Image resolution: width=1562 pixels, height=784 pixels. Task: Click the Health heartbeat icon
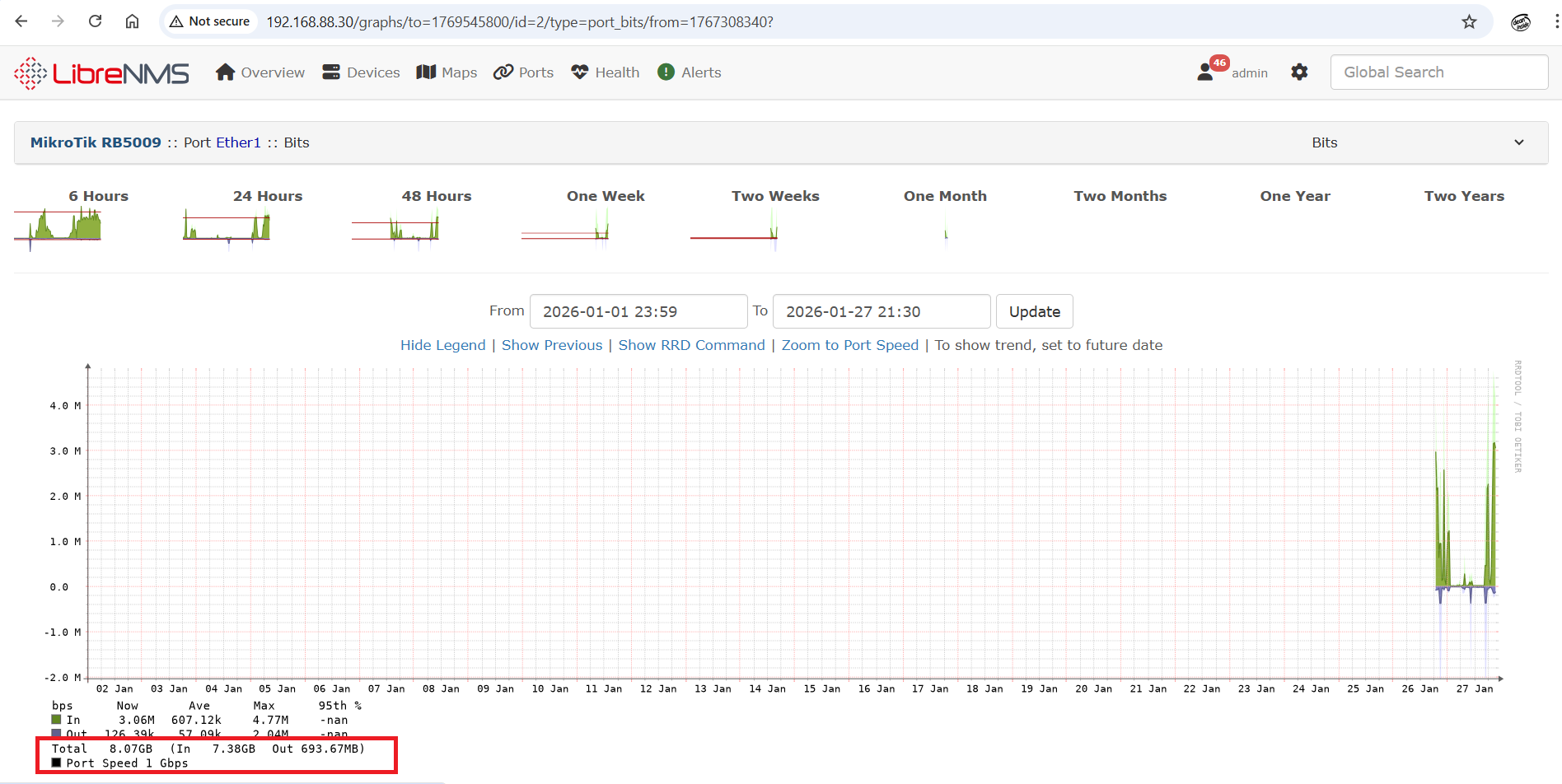[580, 72]
